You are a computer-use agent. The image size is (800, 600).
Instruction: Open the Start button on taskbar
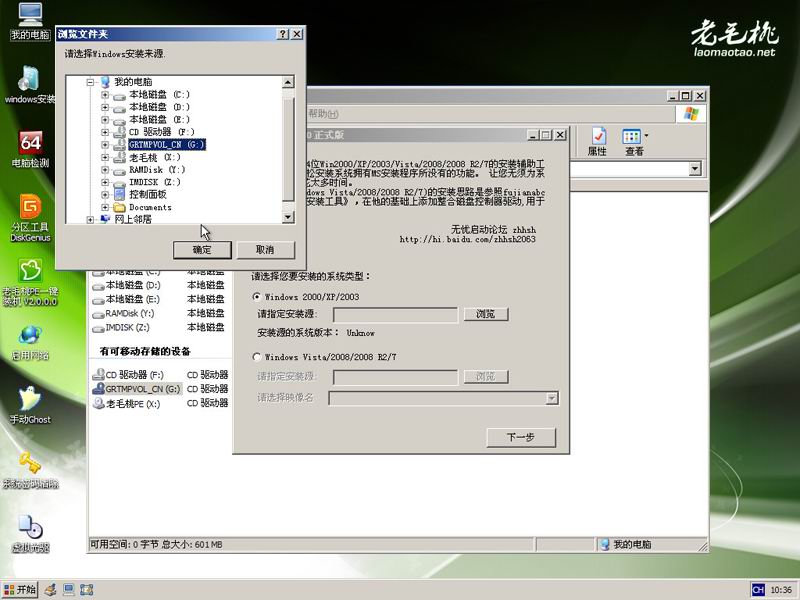[20, 590]
